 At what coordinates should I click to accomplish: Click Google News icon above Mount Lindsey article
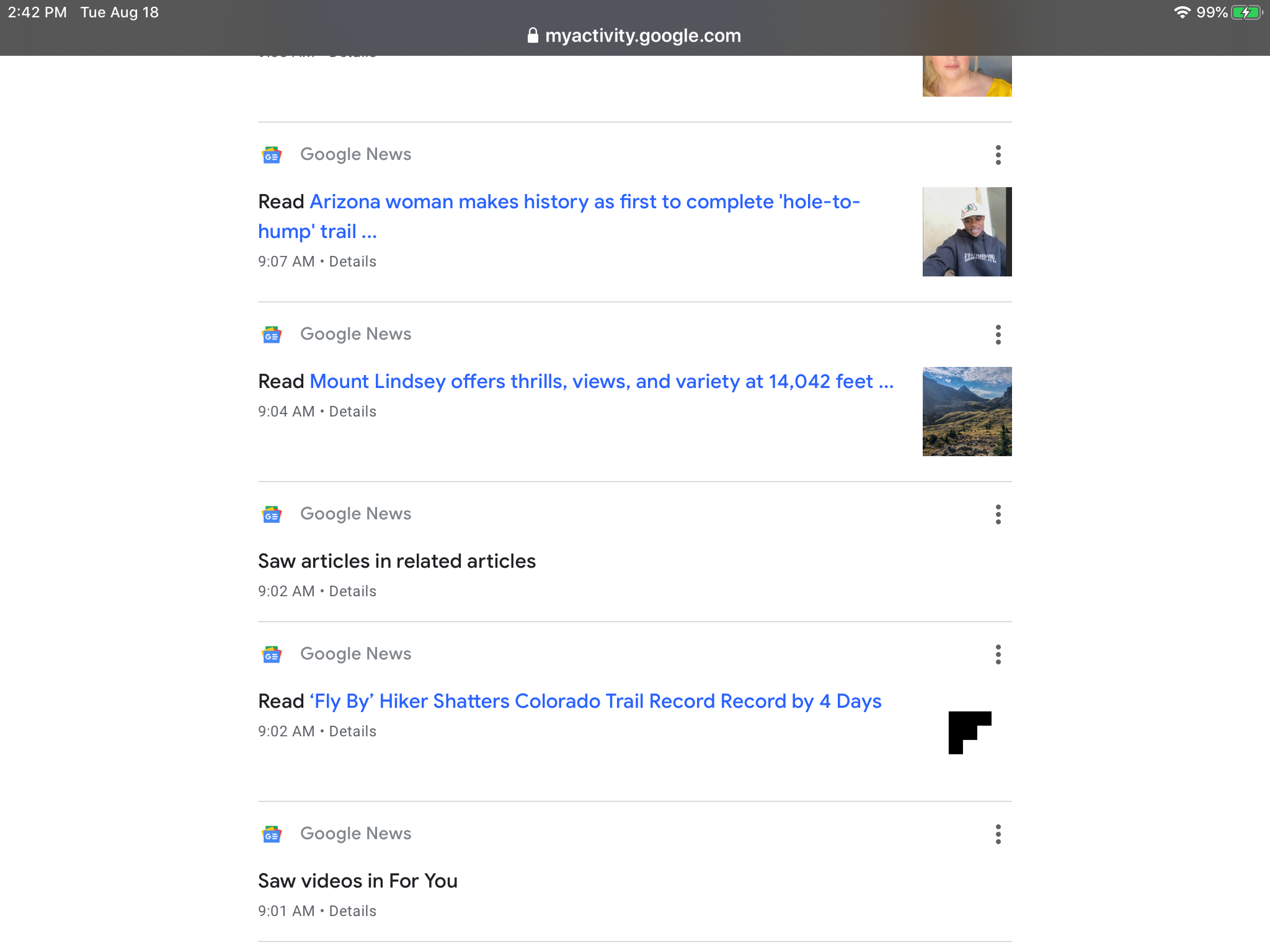(x=272, y=335)
